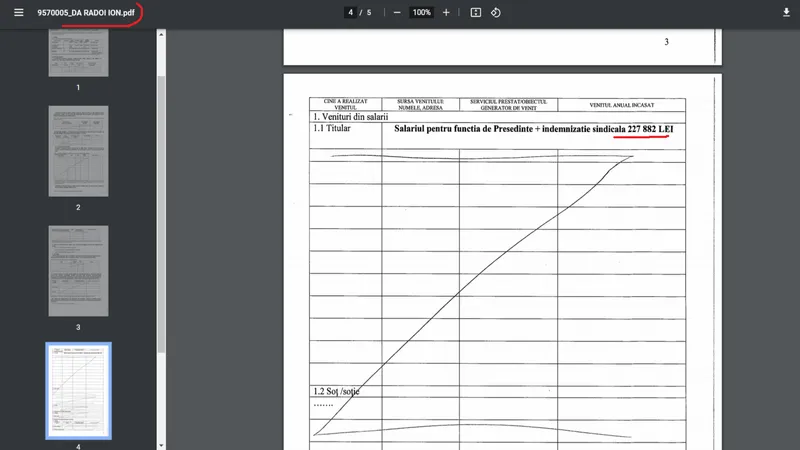
Task: Click the total page count 5
Action: (369, 12)
